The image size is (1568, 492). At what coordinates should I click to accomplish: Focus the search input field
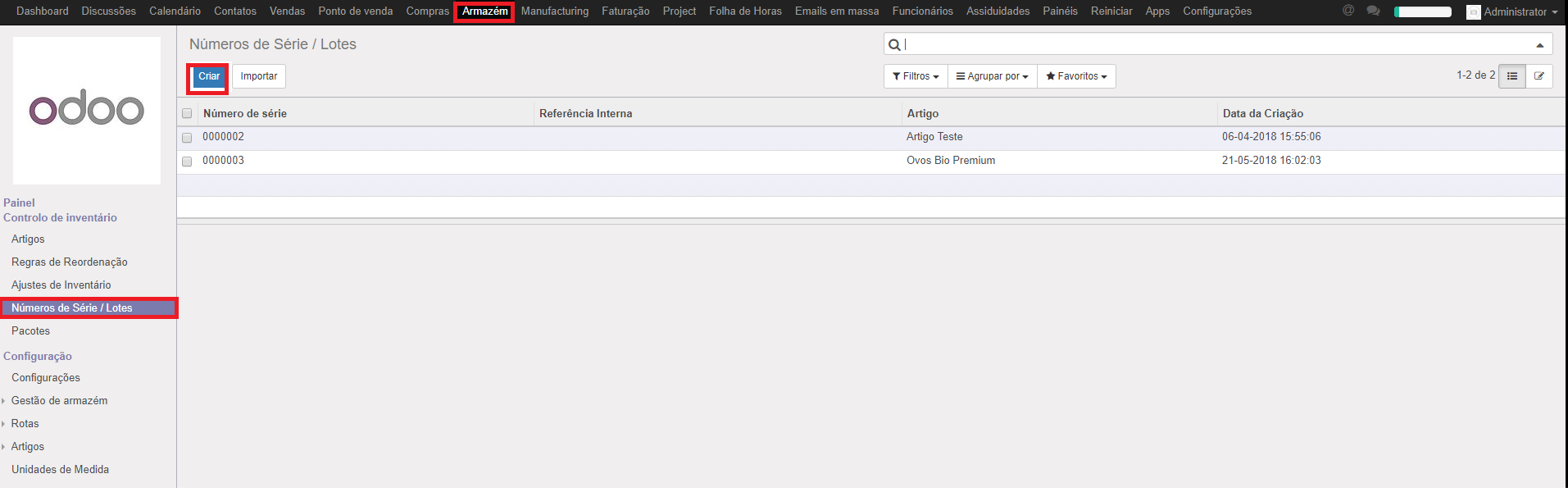[x=1213, y=44]
